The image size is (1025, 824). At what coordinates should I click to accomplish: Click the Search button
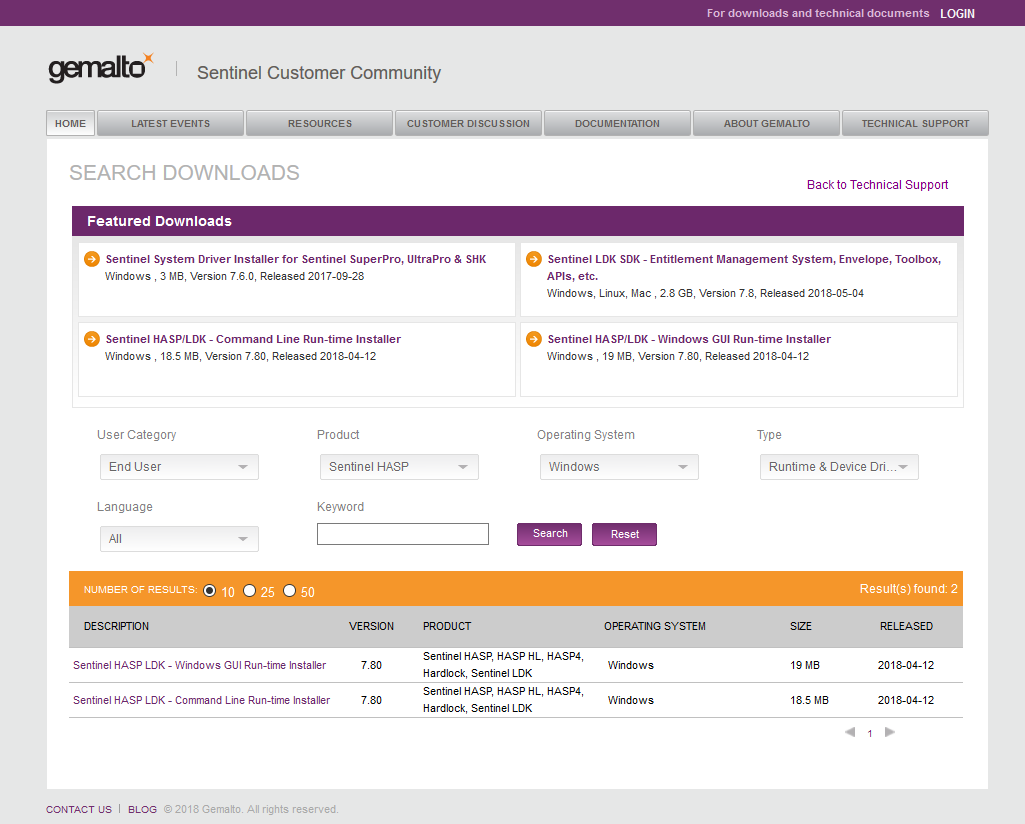[x=549, y=534]
